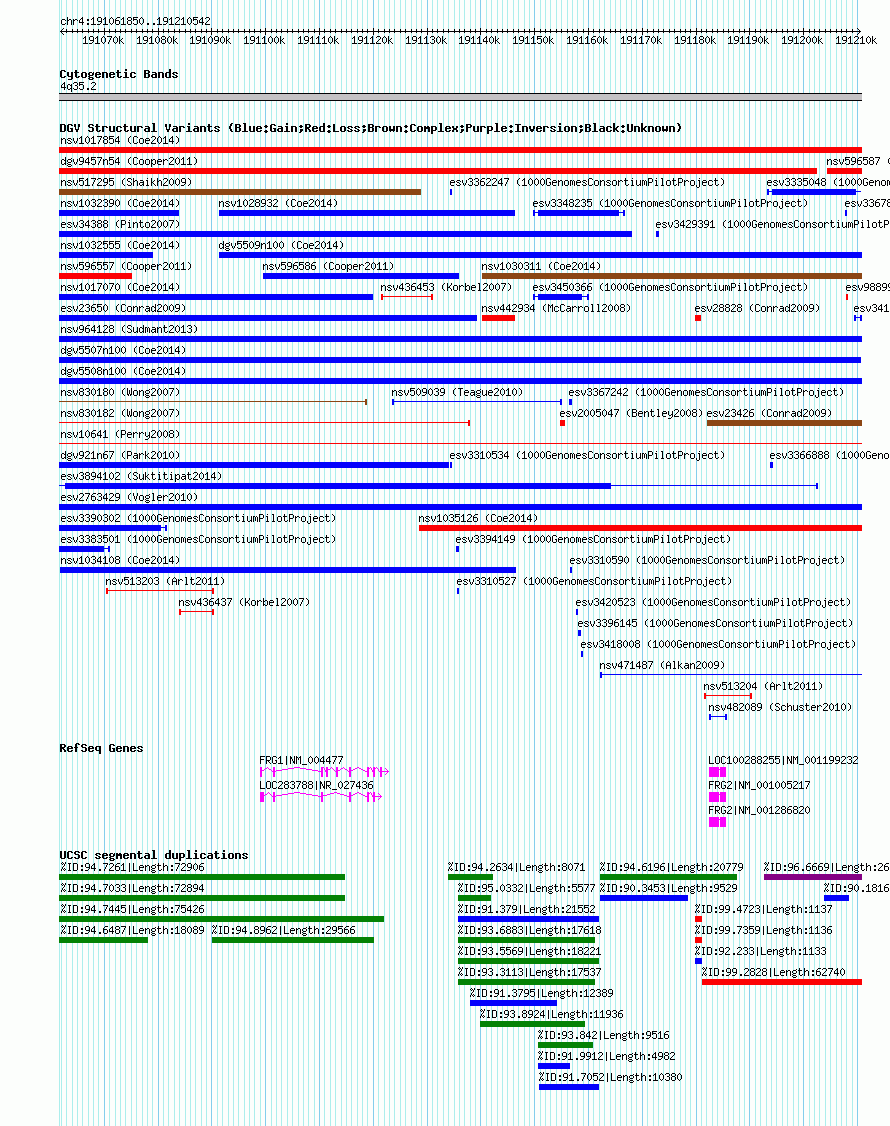The image size is (890, 1126).
Task: Click the red bar under nsv1035126 (Coe2014)
Action: pyautogui.click(x=640, y=528)
